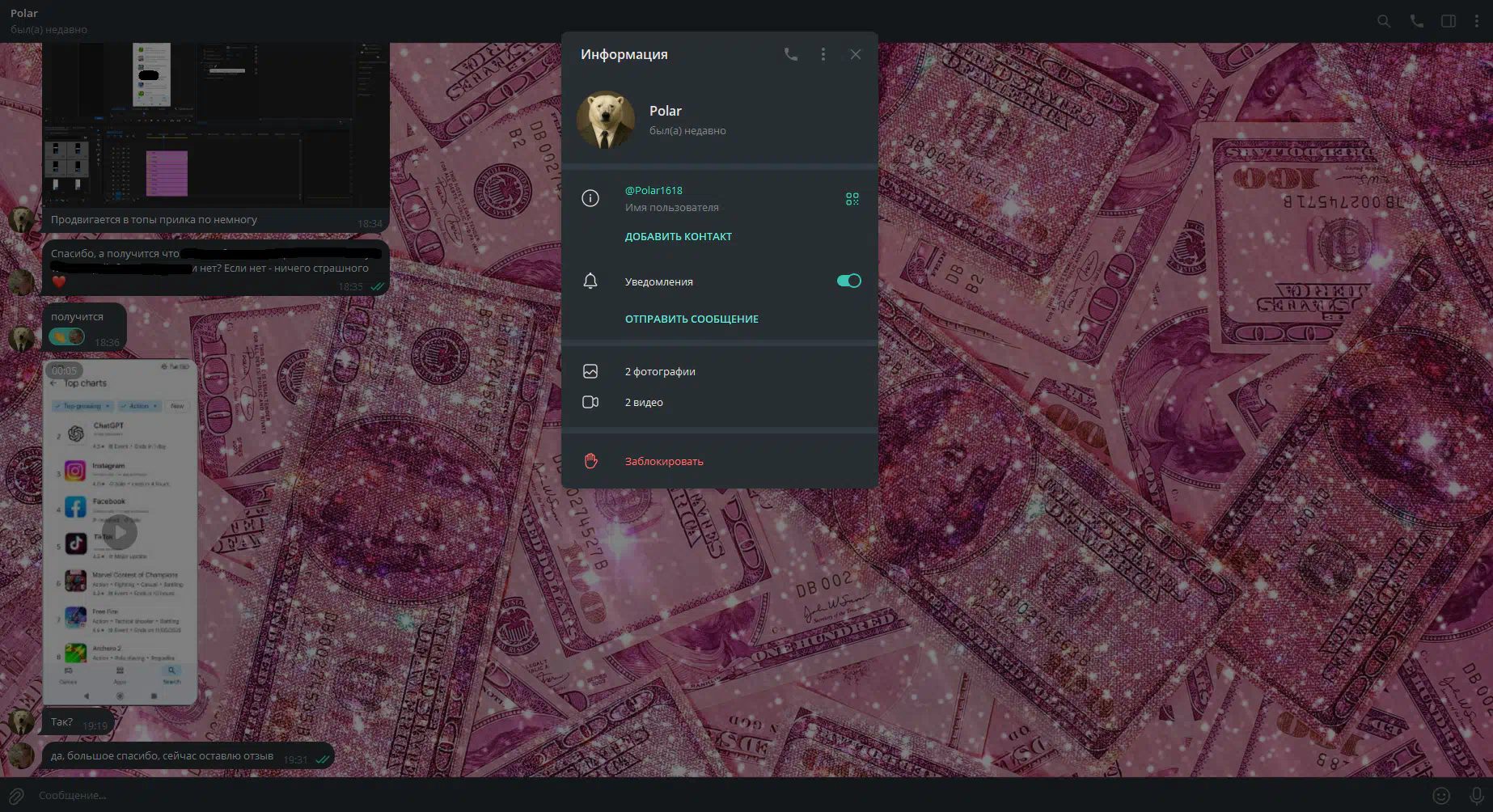Screen dimensions: 1493x812
Task: Click the ДОБАВИТЬ КОНТАКТ button
Action: [x=678, y=237]
